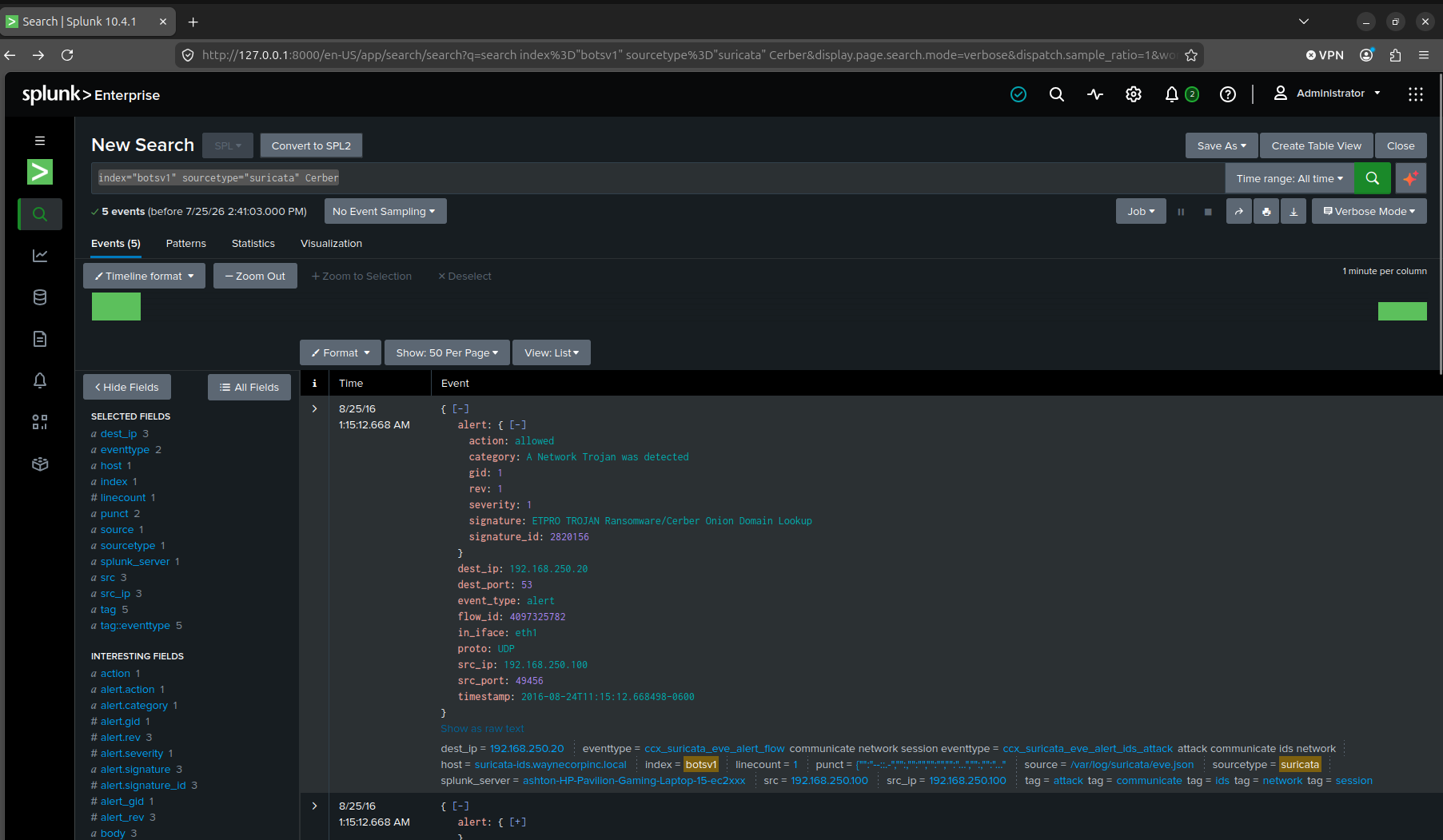This screenshot has height=840, width=1443.
Task: Open the global search magnifier icon
Action: tap(1057, 94)
